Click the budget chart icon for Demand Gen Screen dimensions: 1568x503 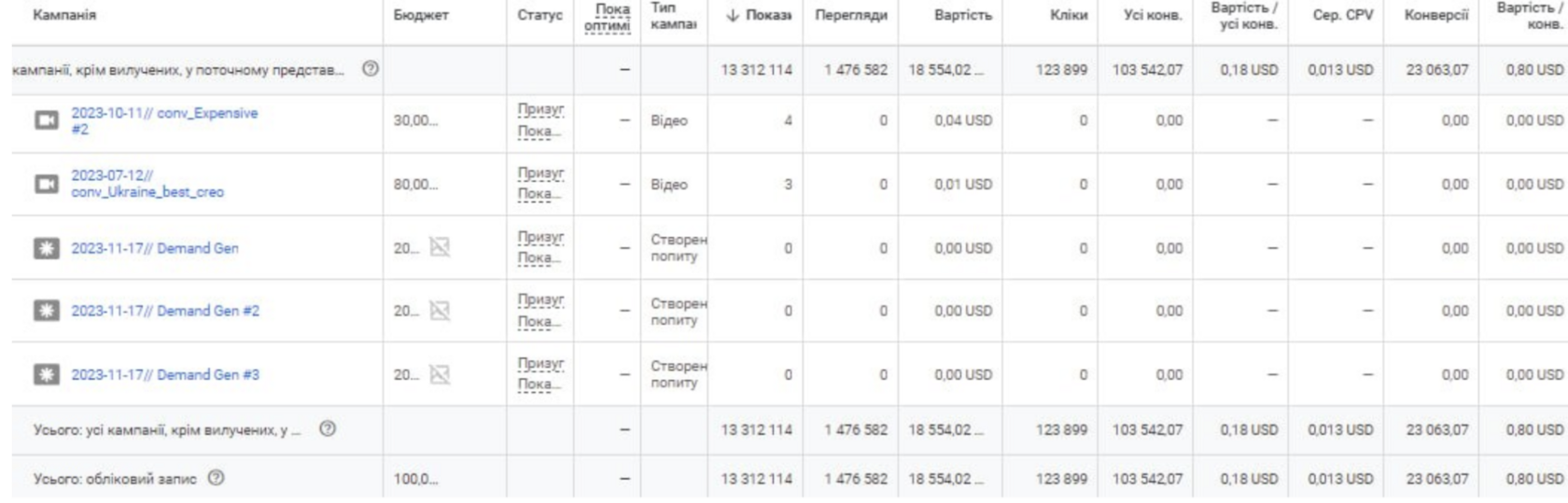pos(440,247)
